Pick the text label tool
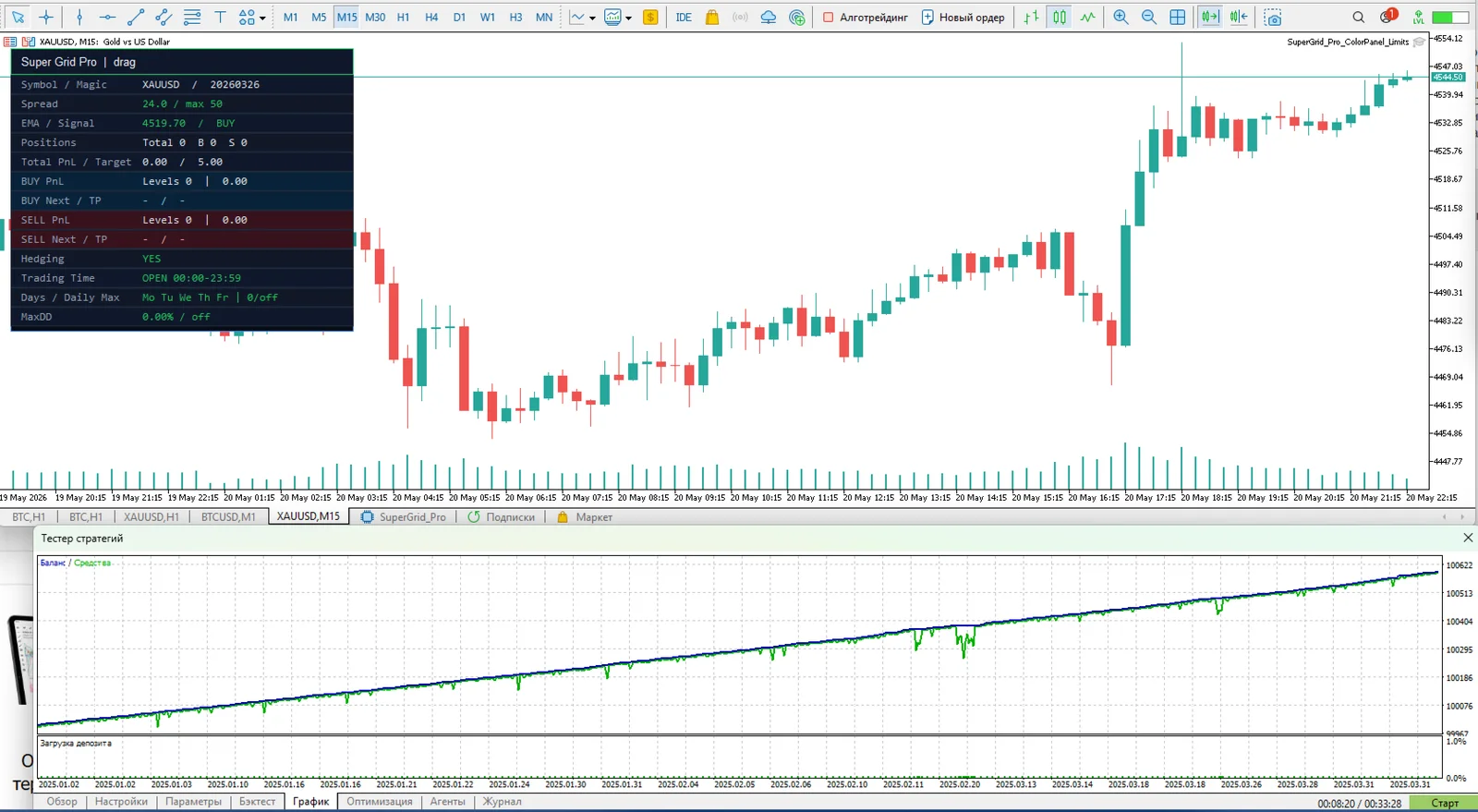 220,17
